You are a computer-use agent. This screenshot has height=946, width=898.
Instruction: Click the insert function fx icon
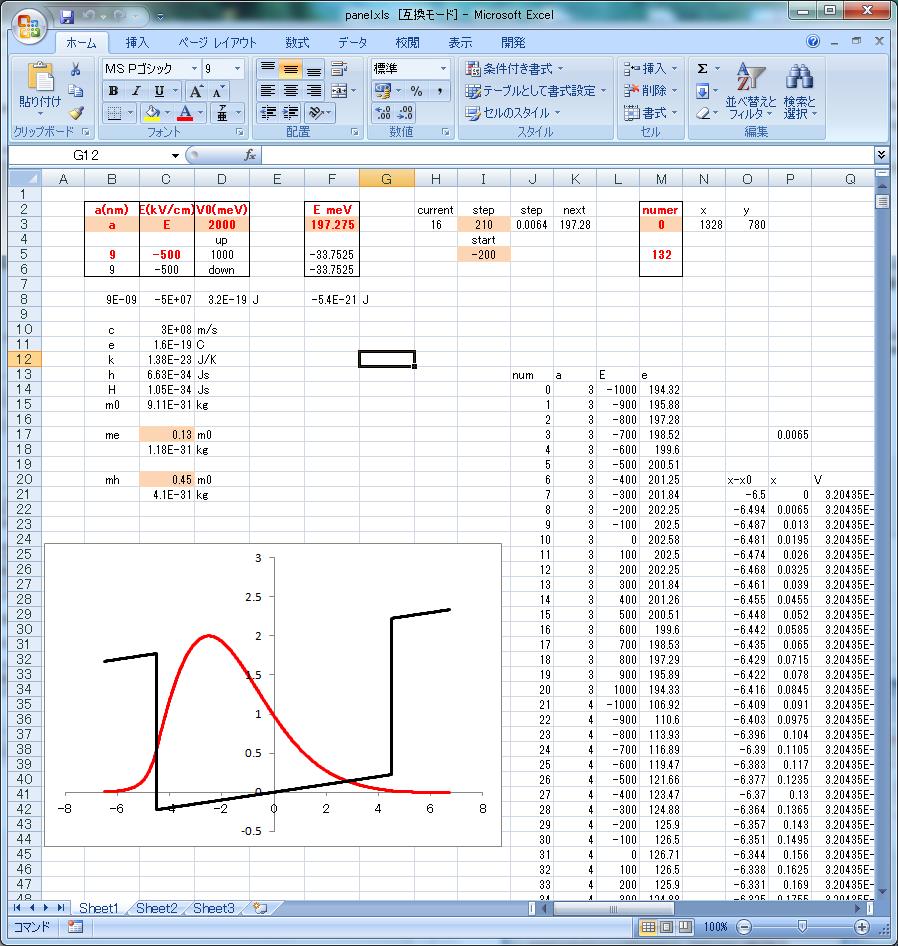[x=250, y=155]
